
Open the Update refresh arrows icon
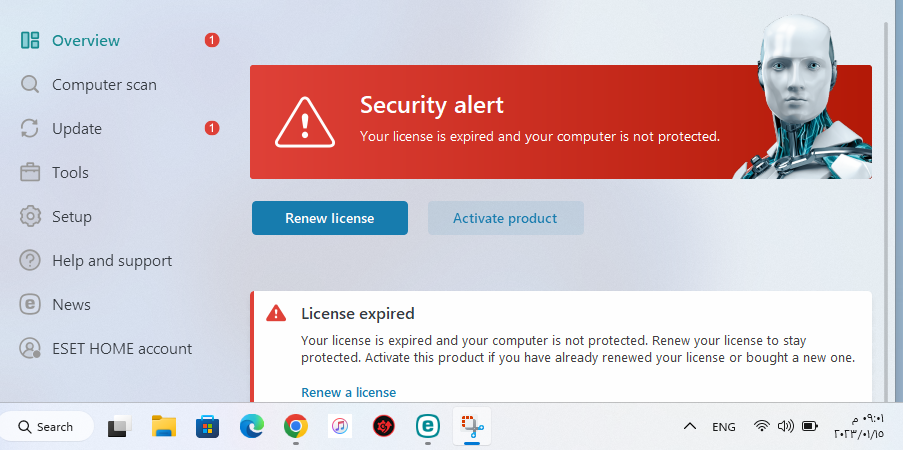pos(29,128)
